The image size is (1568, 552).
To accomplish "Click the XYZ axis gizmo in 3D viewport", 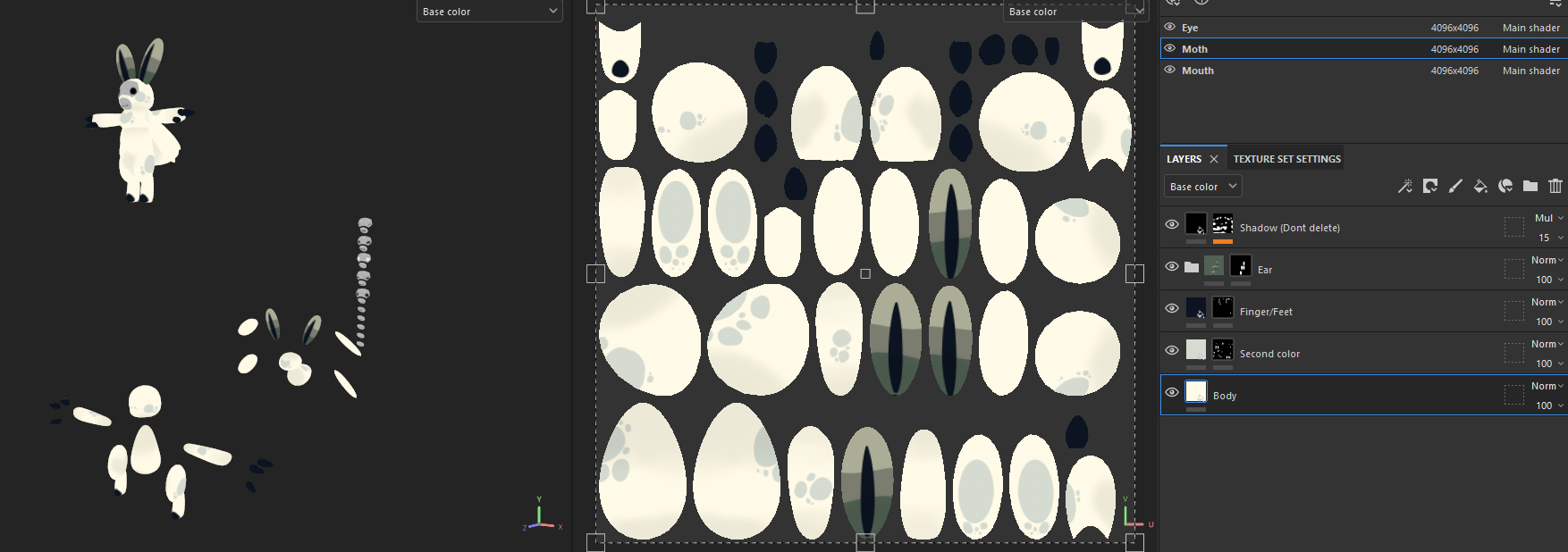I will (541, 515).
